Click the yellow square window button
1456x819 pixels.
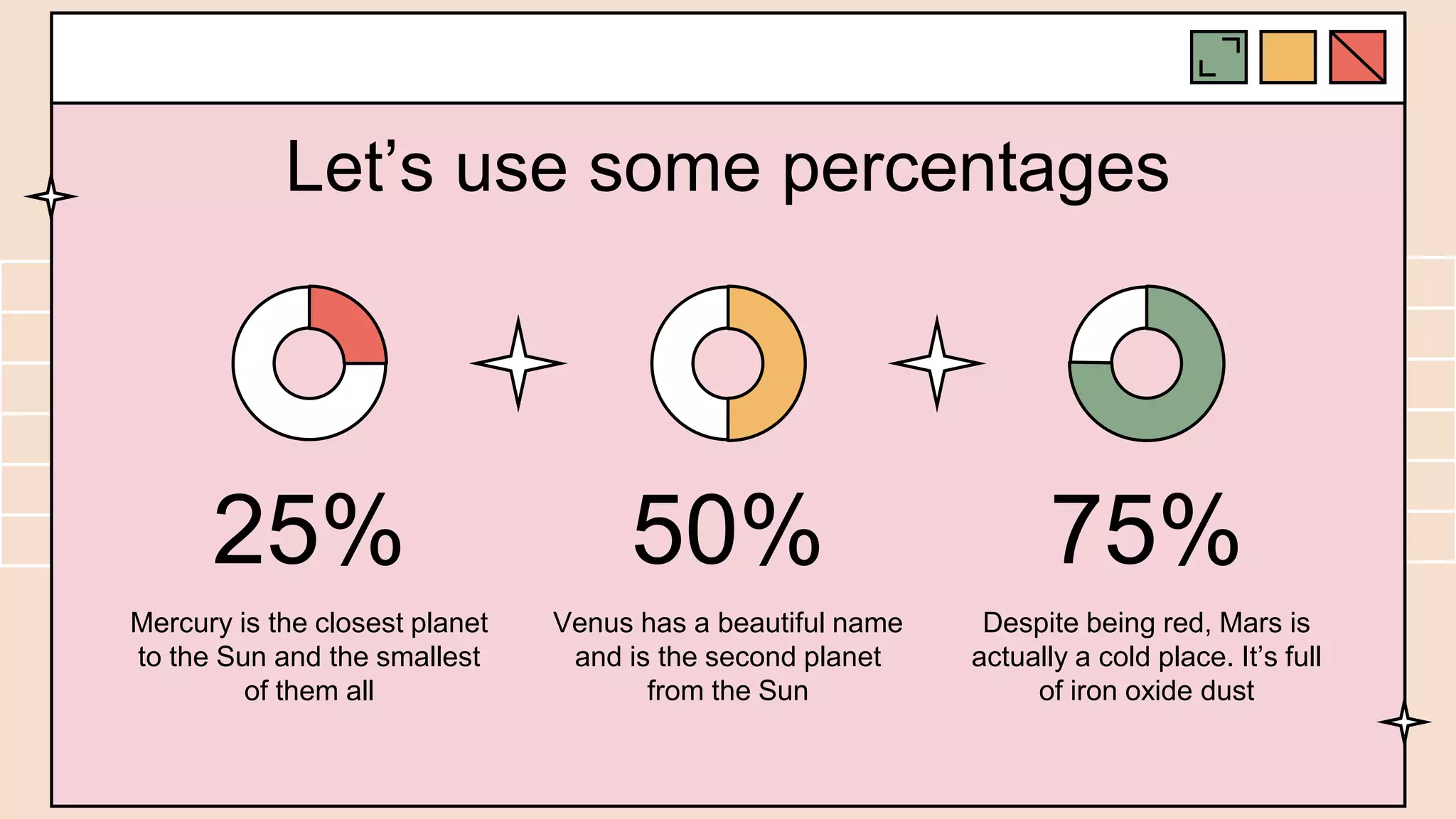pos(1288,57)
